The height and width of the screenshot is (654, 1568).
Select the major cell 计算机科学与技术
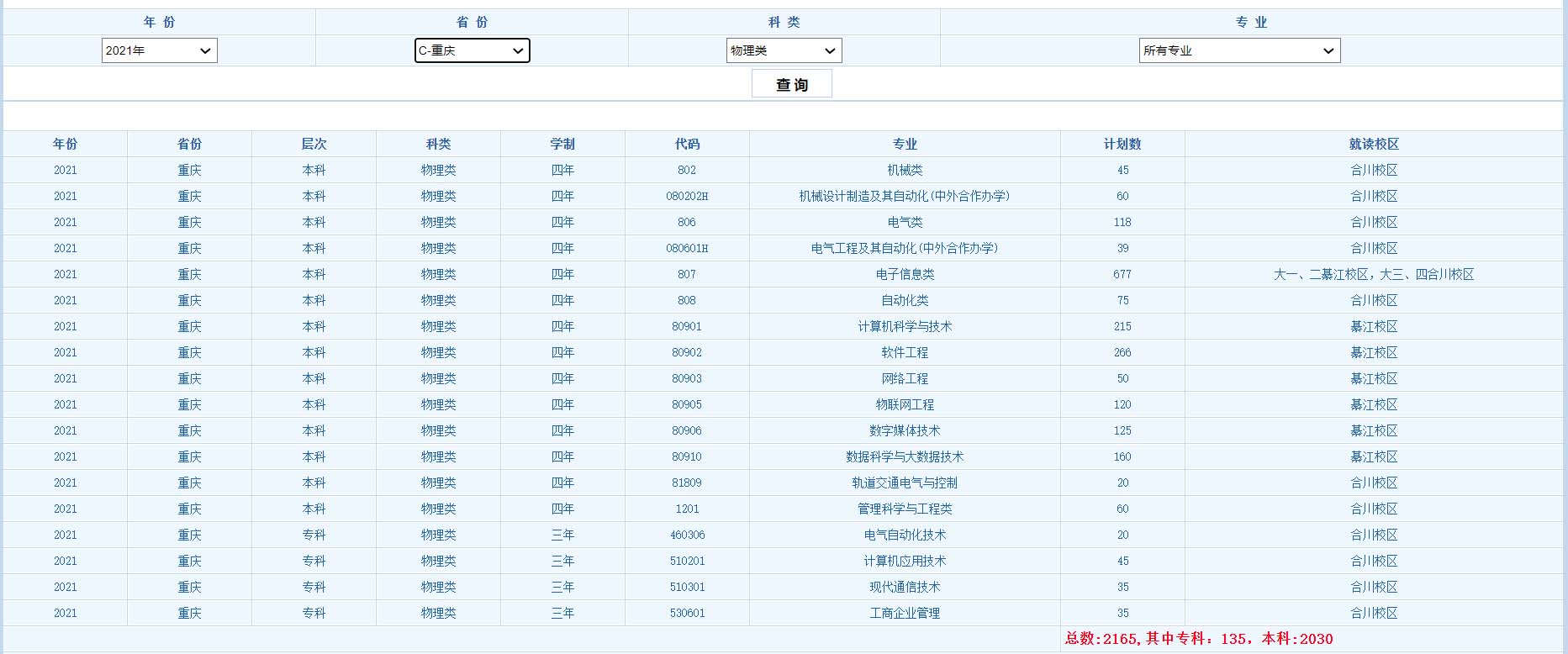point(905,326)
